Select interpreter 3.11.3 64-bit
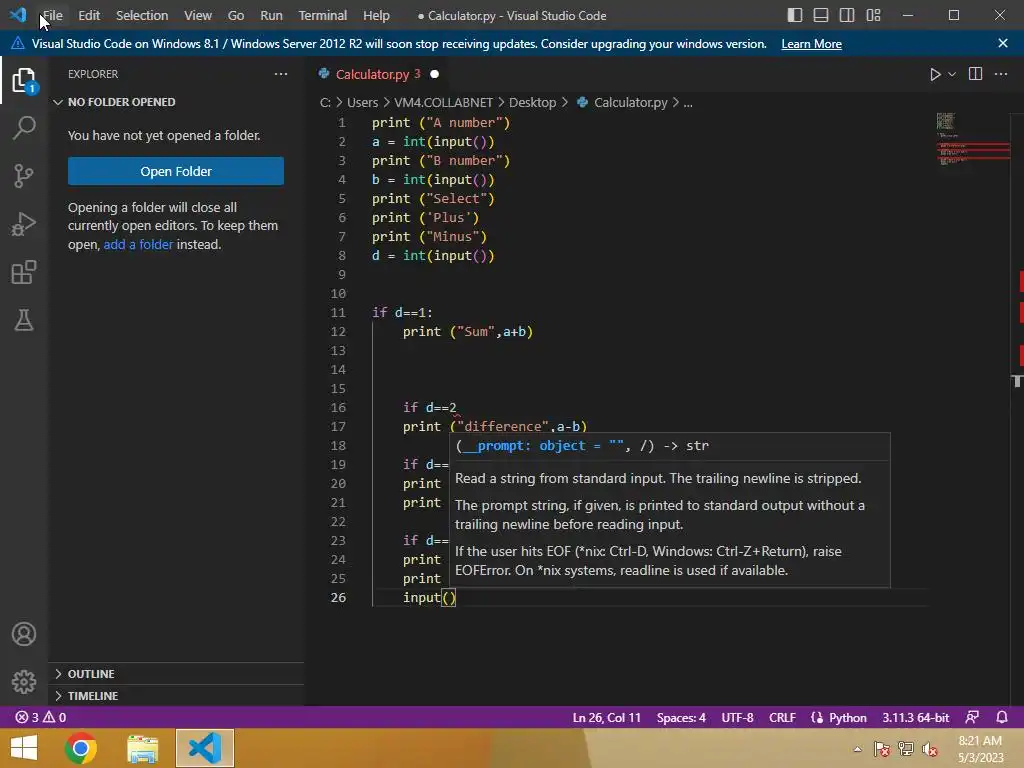The image size is (1024, 768). (x=916, y=717)
